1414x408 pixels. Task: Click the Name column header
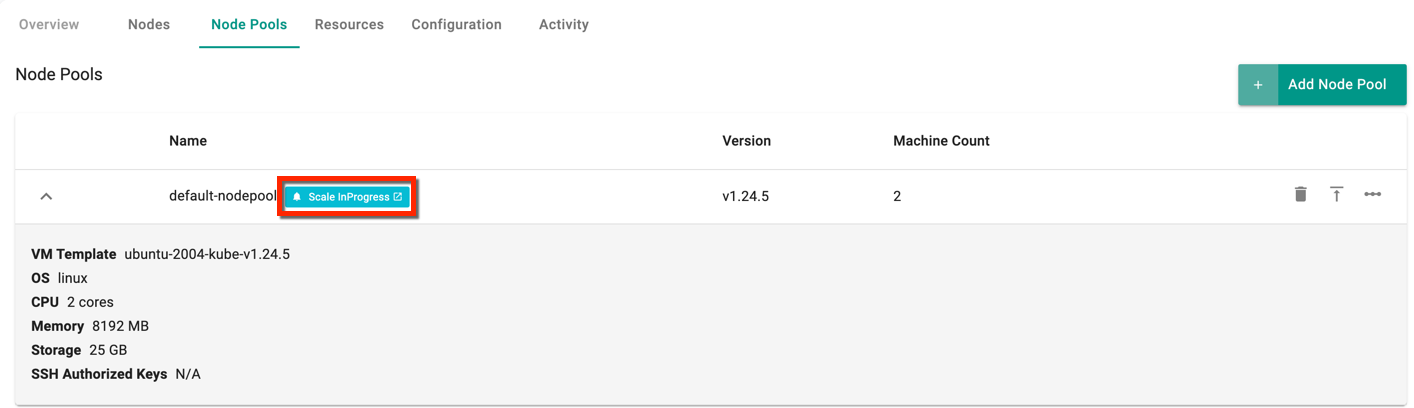click(188, 141)
